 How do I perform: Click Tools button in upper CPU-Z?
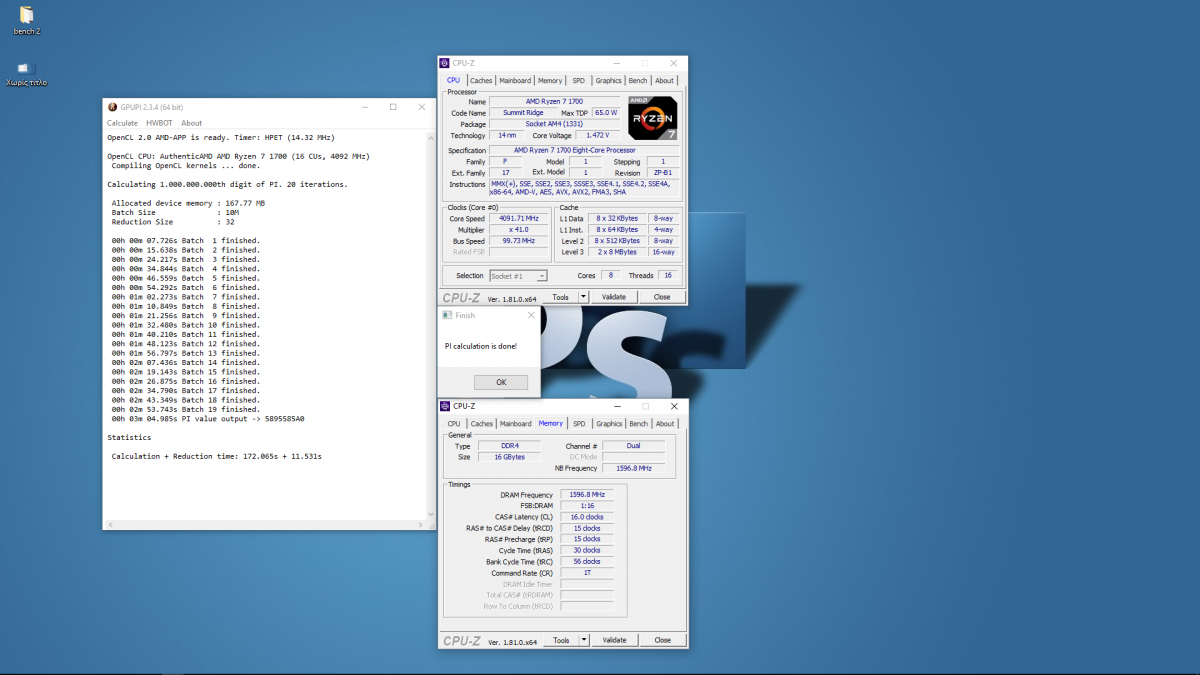click(x=560, y=297)
